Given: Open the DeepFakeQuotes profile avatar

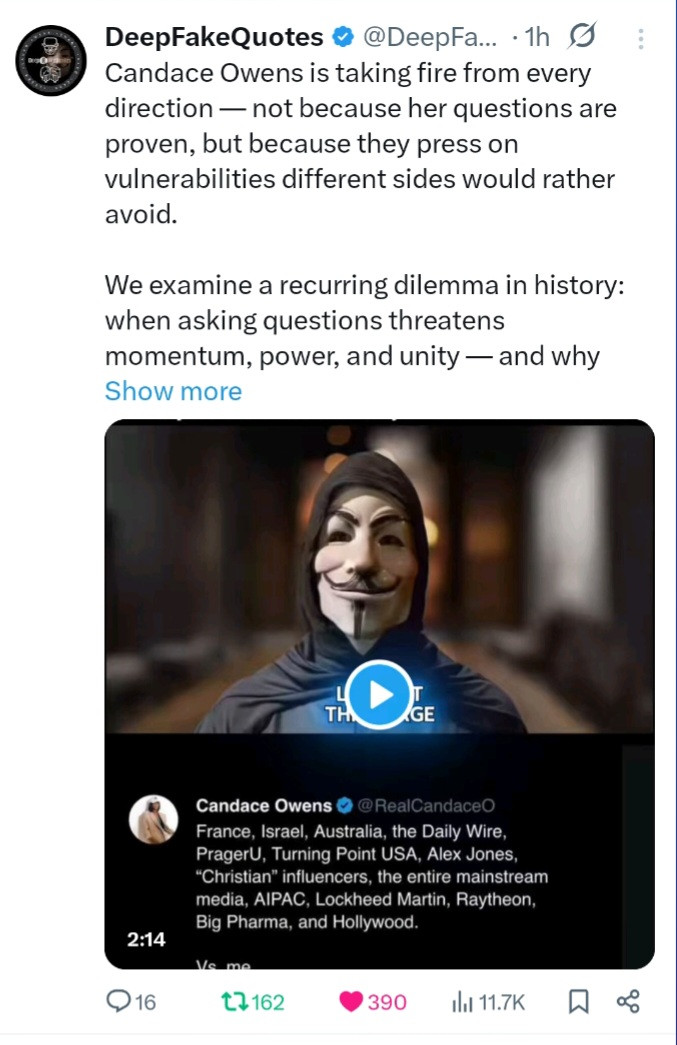Looking at the screenshot, I should point(51,58).
